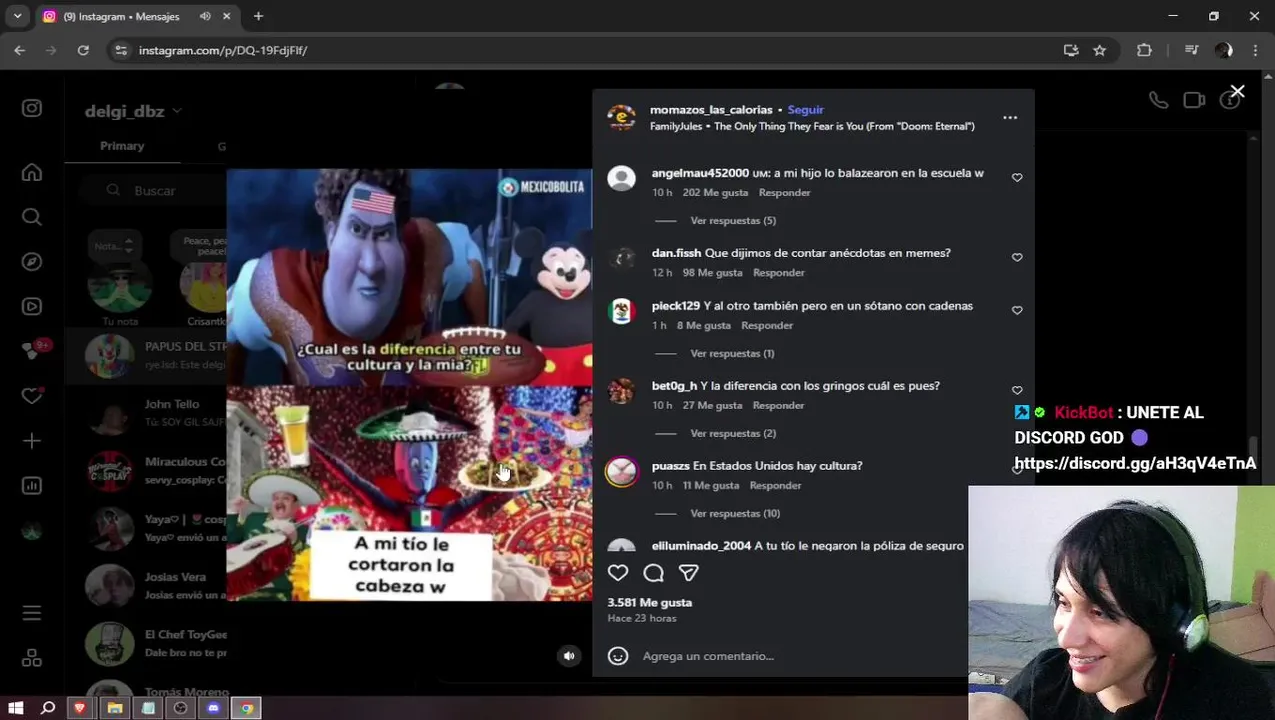Expand the delgi_dbz account switcher

pyautogui.click(x=133, y=111)
